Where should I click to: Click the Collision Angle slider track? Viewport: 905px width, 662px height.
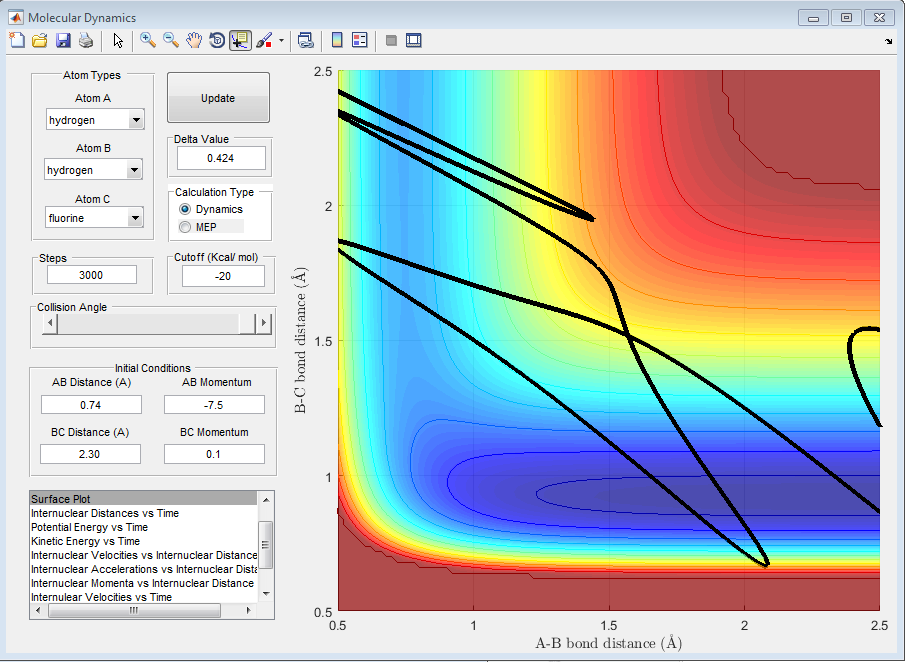coord(150,324)
